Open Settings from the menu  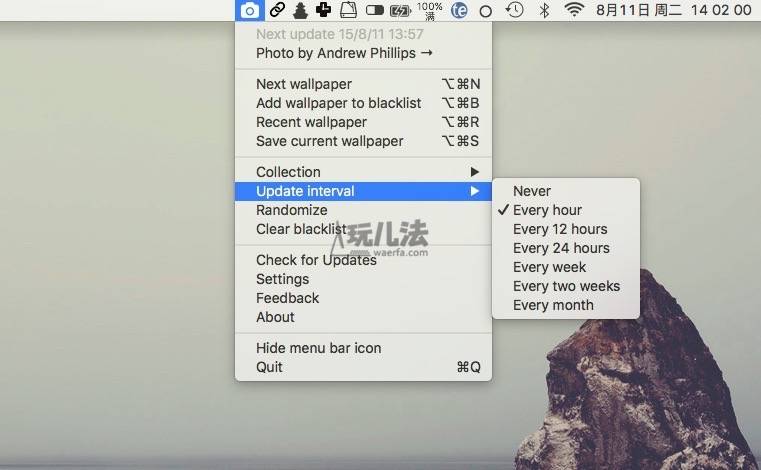point(364,279)
